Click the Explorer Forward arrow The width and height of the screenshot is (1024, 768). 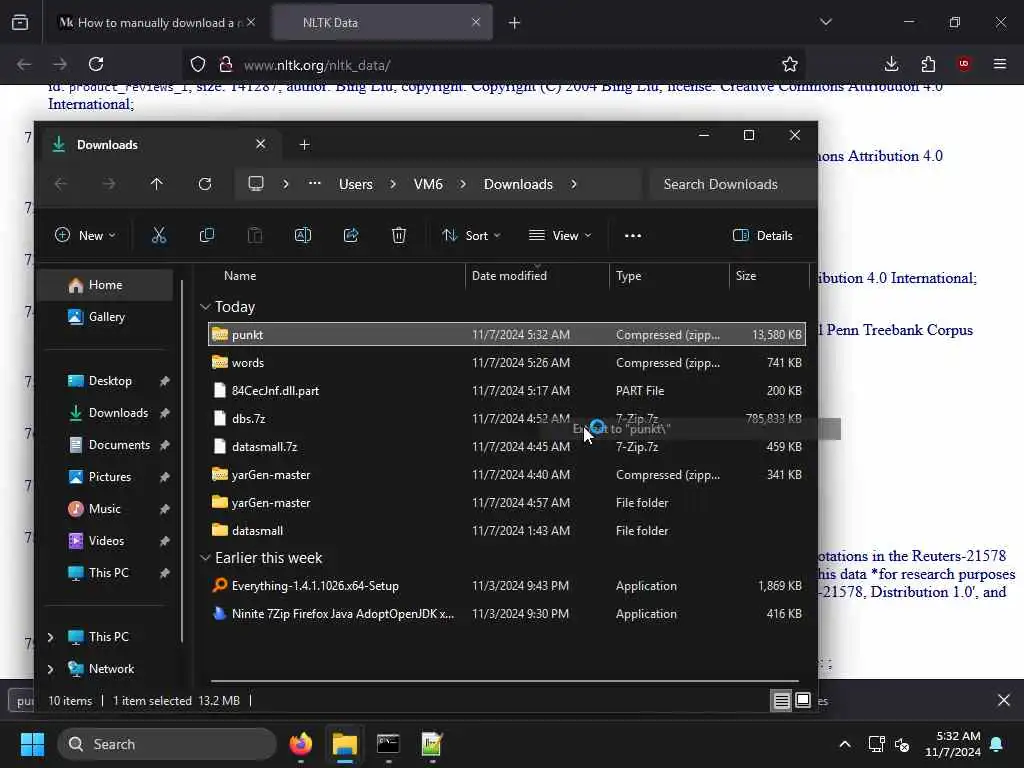(108, 184)
